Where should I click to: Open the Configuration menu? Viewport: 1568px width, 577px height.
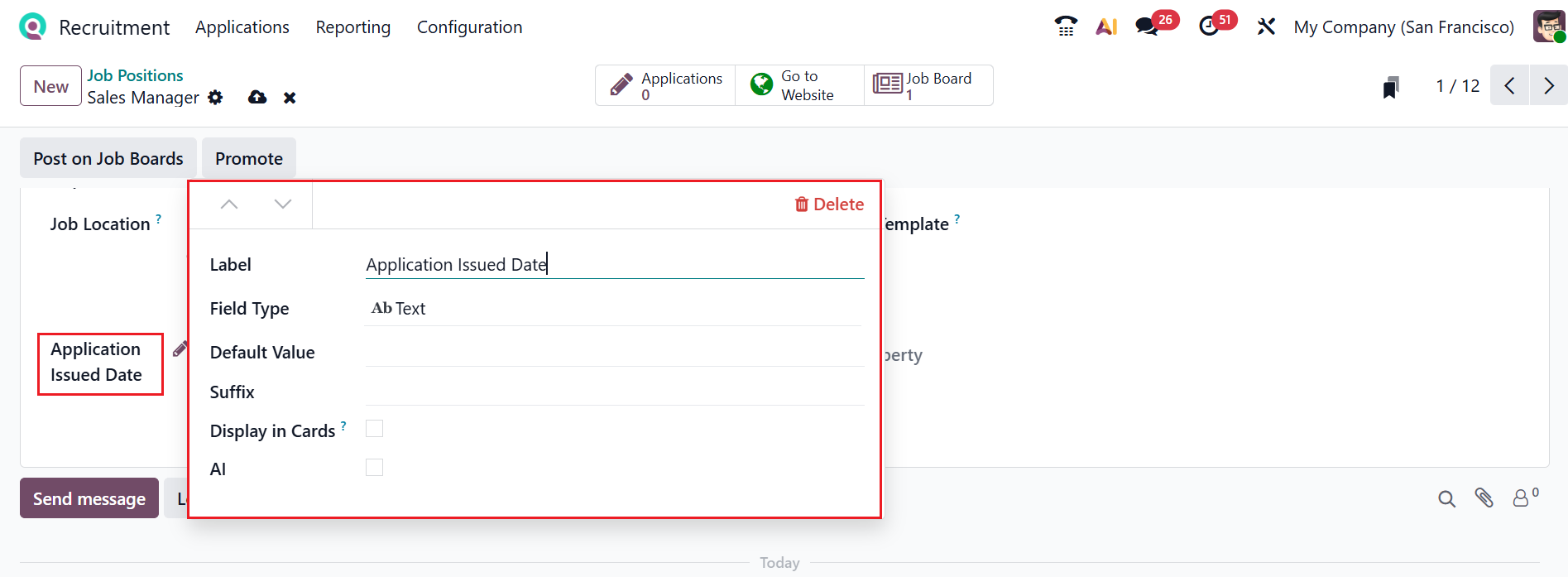(469, 27)
